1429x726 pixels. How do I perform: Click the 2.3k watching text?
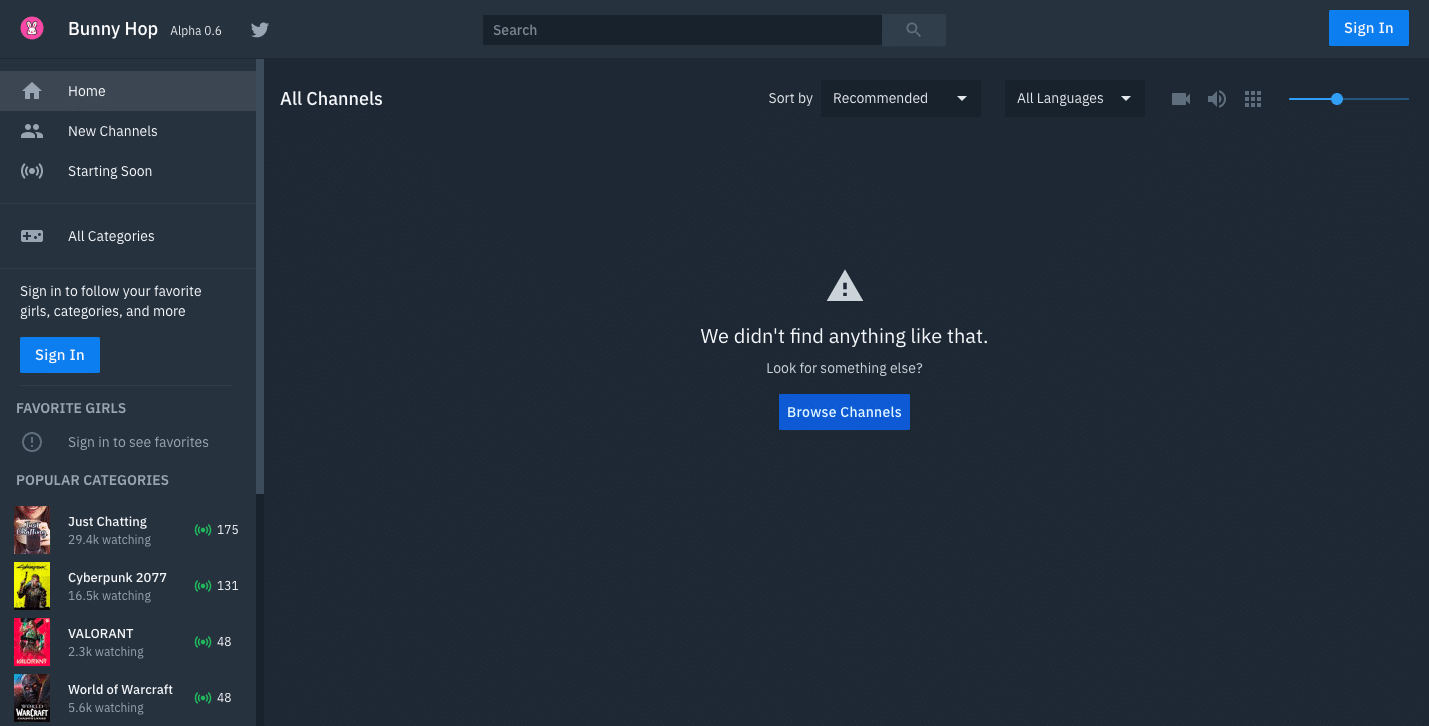106,652
